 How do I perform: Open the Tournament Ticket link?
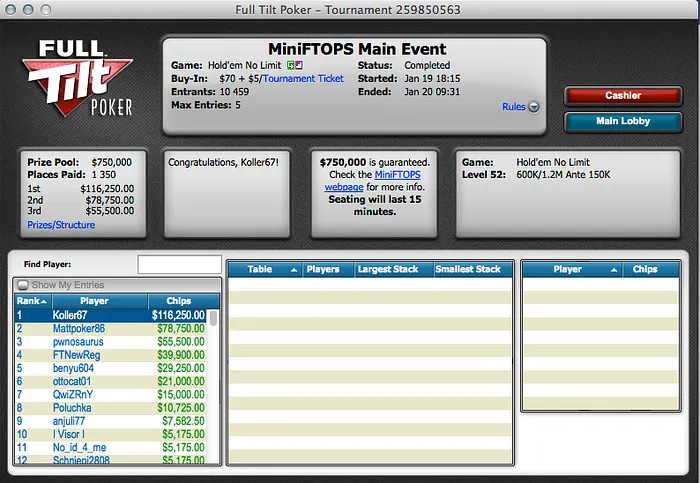[303, 78]
